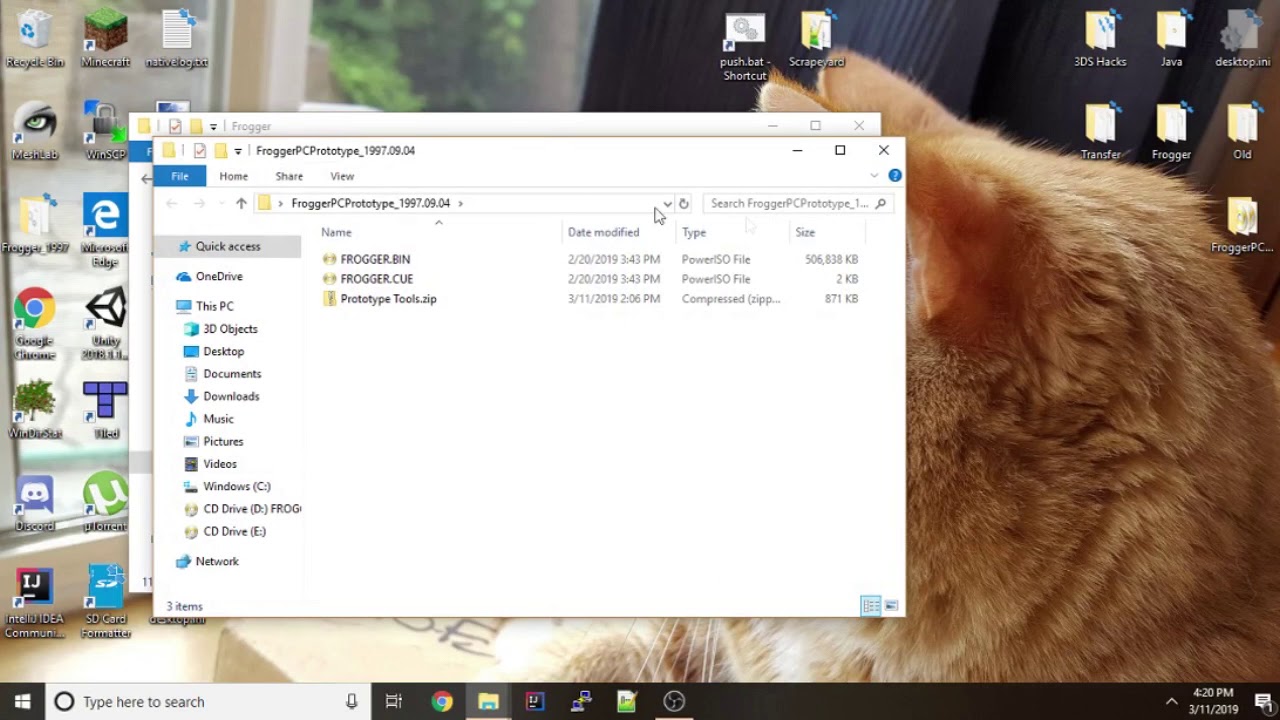Viewport: 1280px width, 720px height.
Task: Click the breadcrumb arrow after FroggerPCPrototype_1997.09.04
Action: tap(460, 203)
